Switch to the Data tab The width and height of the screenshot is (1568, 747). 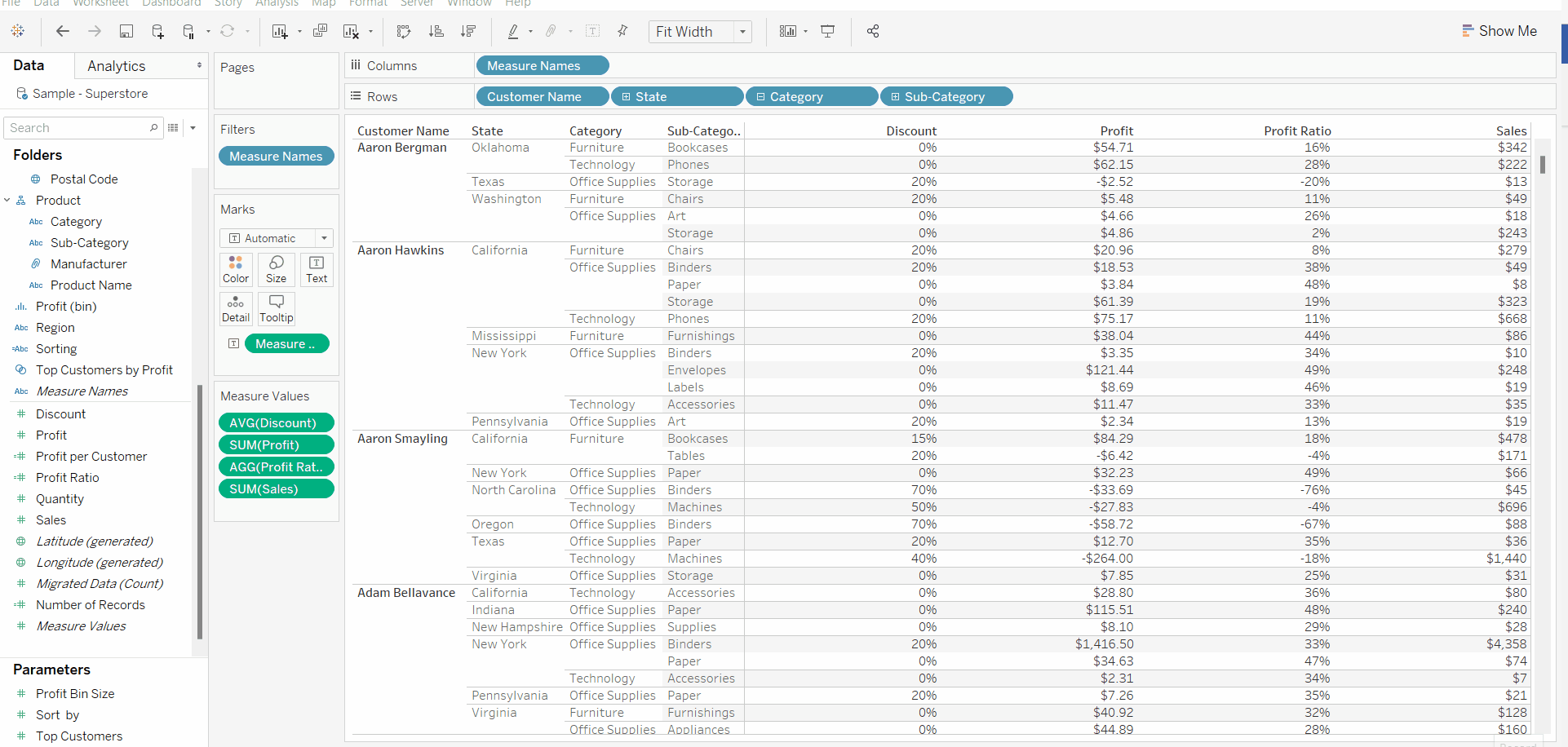(x=29, y=65)
